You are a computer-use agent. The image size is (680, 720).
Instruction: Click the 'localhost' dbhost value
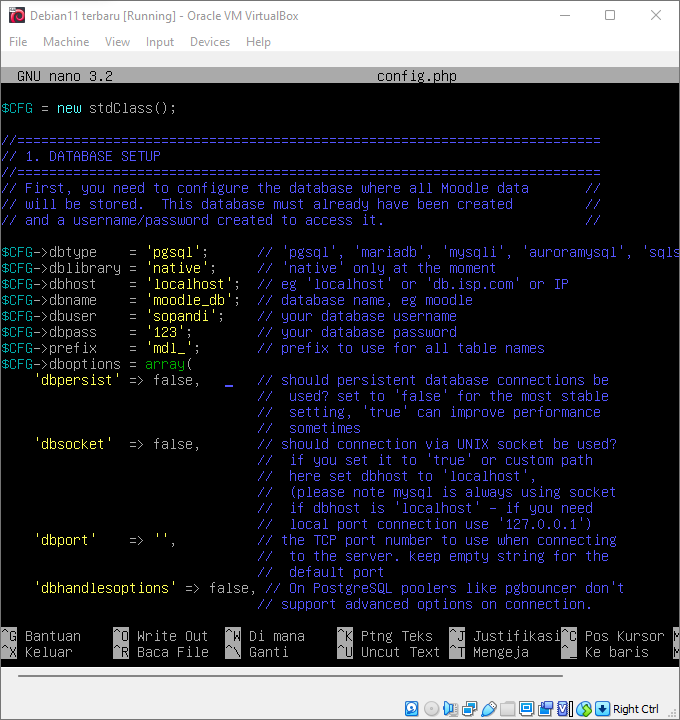pyautogui.click(x=189, y=284)
